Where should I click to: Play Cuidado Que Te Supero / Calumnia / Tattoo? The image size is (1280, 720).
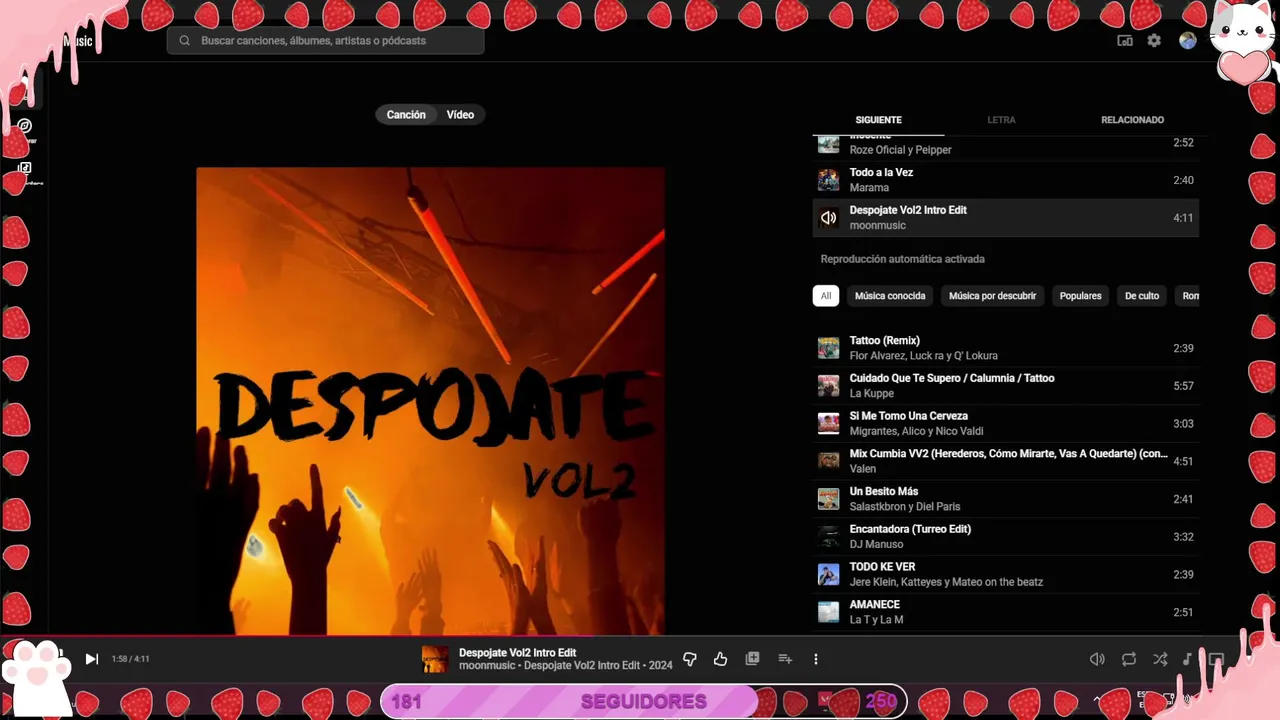[1005, 386]
